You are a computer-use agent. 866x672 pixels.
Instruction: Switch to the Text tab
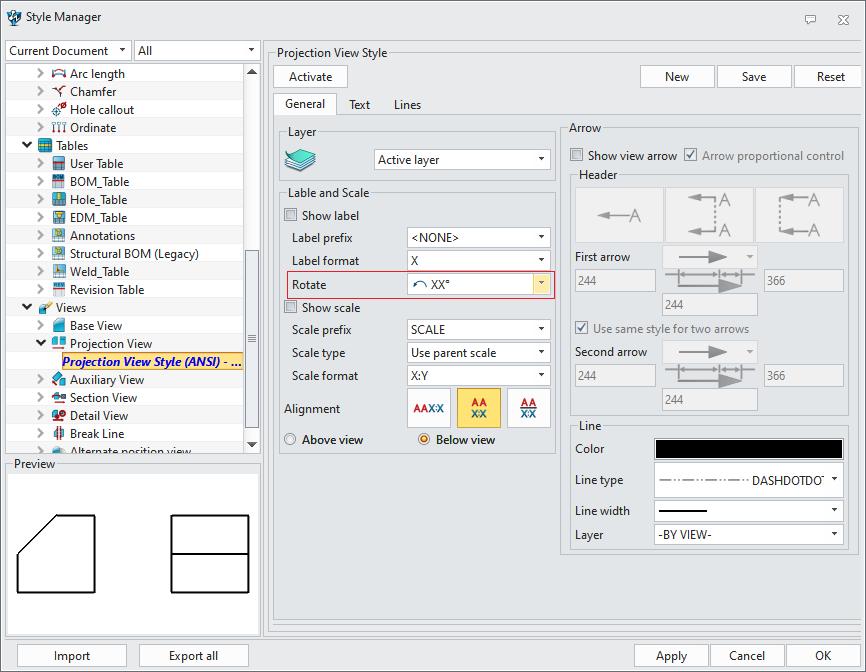pos(359,105)
